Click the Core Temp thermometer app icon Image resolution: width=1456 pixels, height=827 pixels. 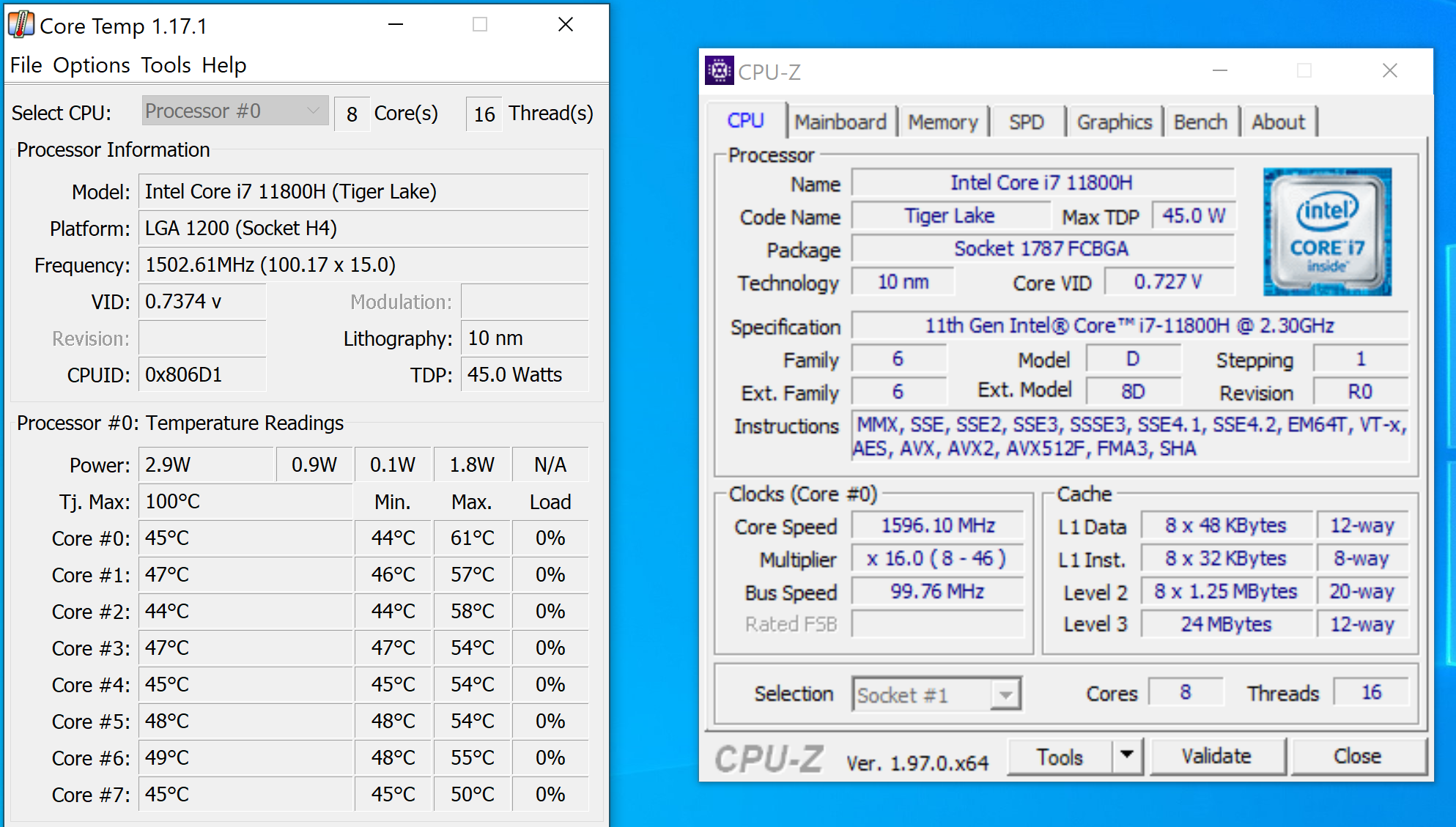pyautogui.click(x=21, y=25)
